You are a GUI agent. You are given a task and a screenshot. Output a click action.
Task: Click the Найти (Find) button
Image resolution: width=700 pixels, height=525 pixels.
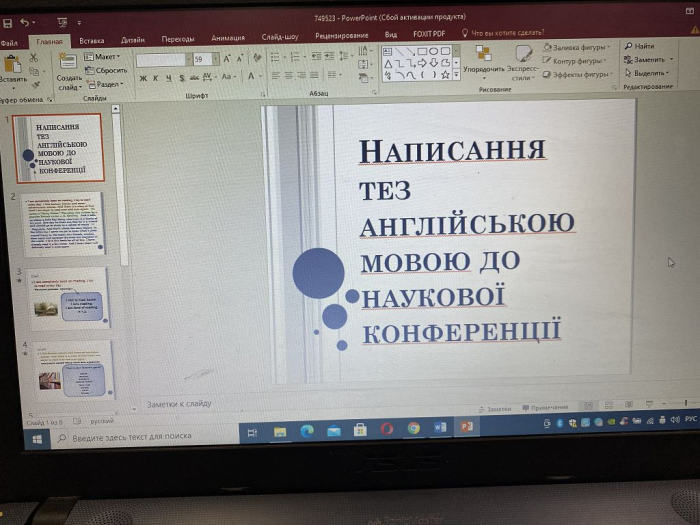coord(639,46)
